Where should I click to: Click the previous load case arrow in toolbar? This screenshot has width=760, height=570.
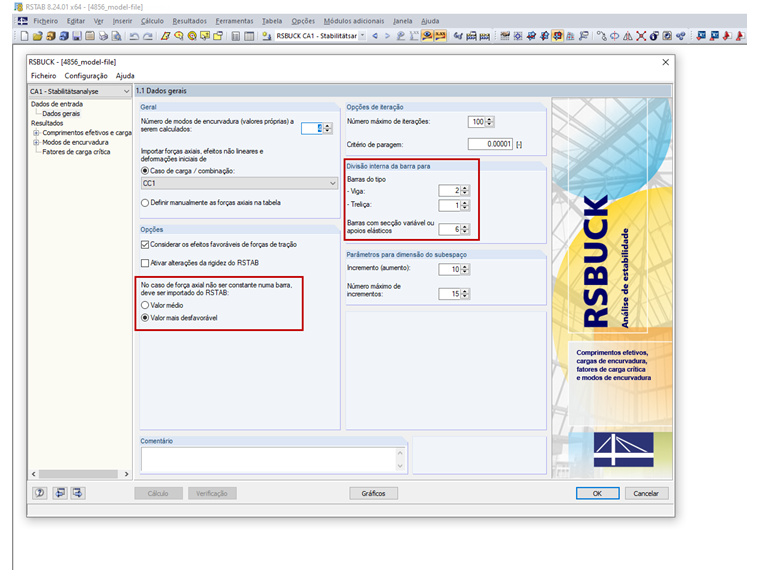[x=375, y=36]
